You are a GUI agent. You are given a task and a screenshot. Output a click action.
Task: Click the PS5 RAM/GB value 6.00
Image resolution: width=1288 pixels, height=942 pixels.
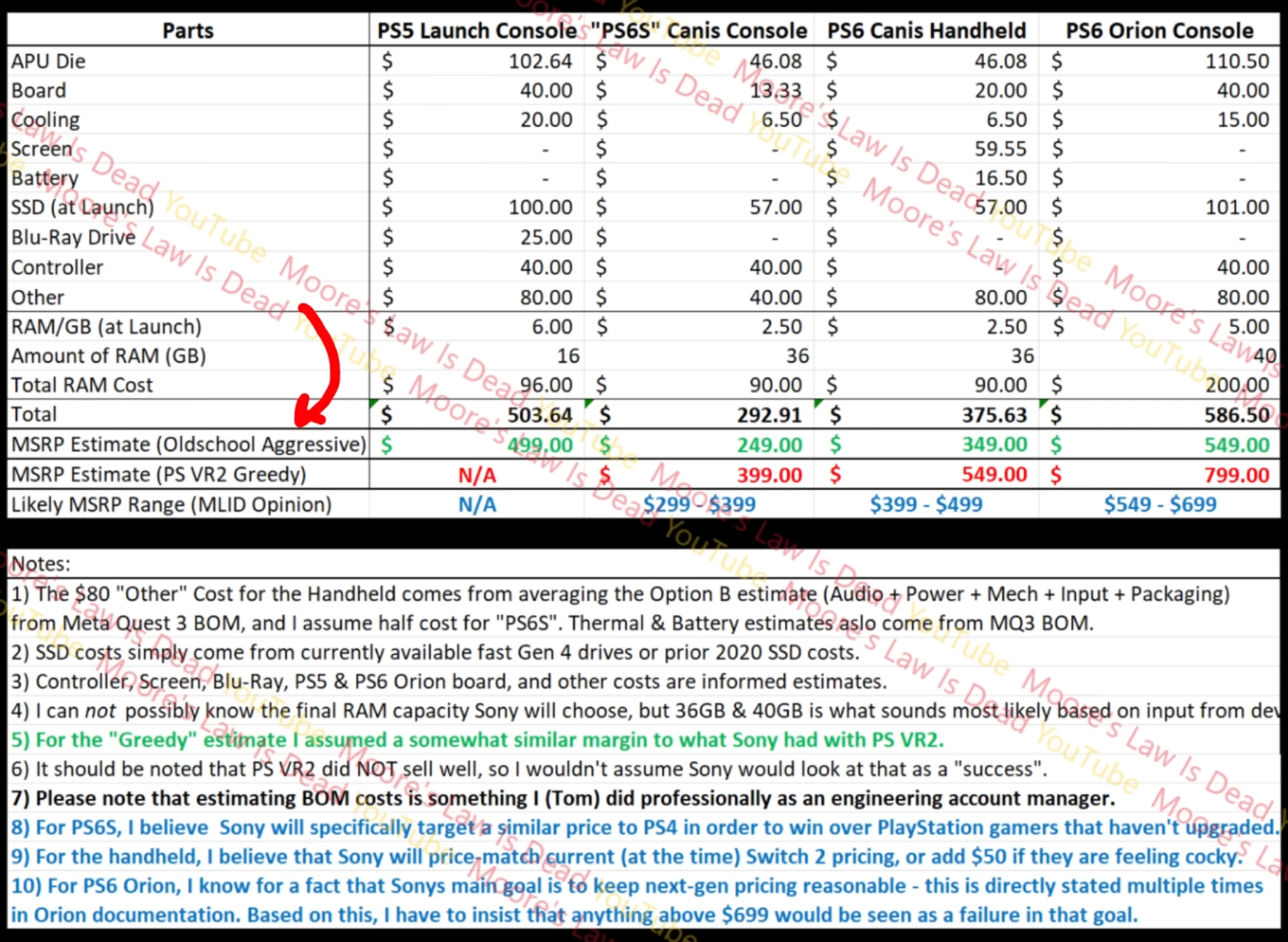pos(552,326)
